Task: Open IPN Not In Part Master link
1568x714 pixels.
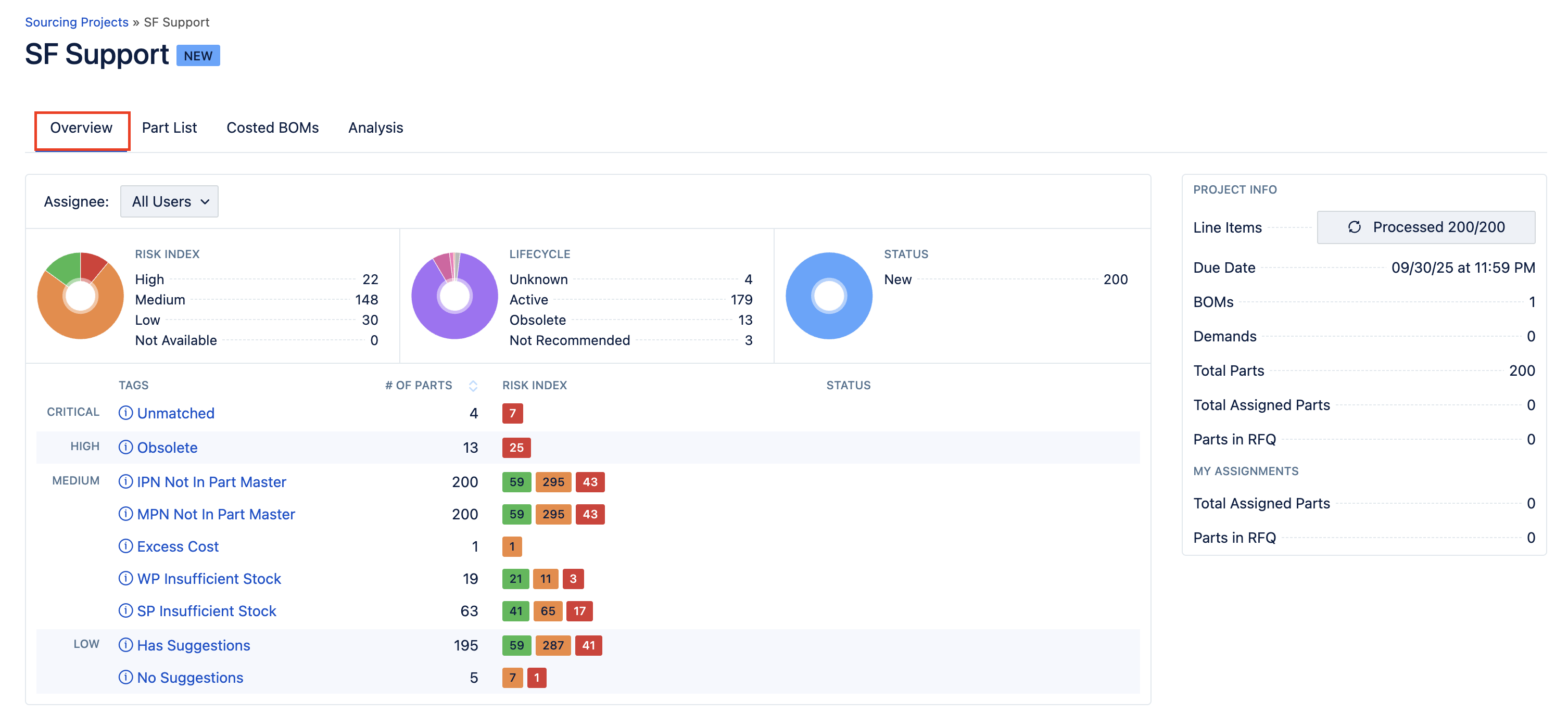Action: [x=211, y=481]
